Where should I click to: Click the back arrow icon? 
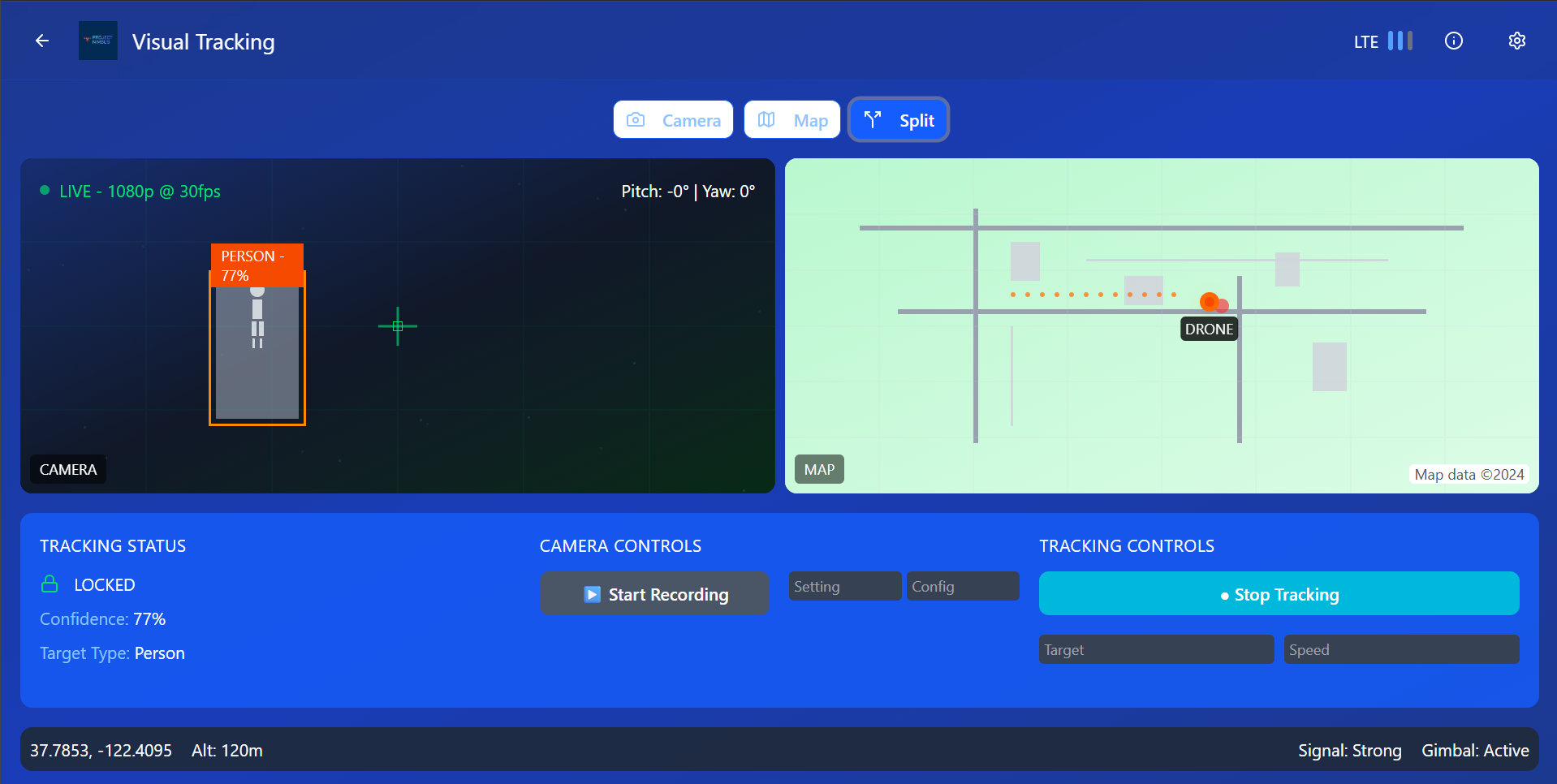pyautogui.click(x=42, y=41)
